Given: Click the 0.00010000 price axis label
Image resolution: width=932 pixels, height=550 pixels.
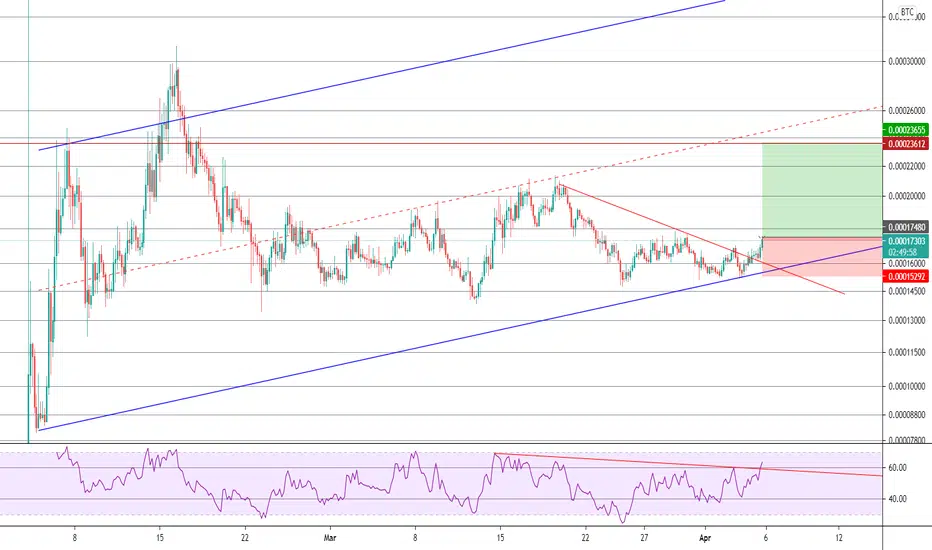Looking at the screenshot, I should [x=906, y=386].
